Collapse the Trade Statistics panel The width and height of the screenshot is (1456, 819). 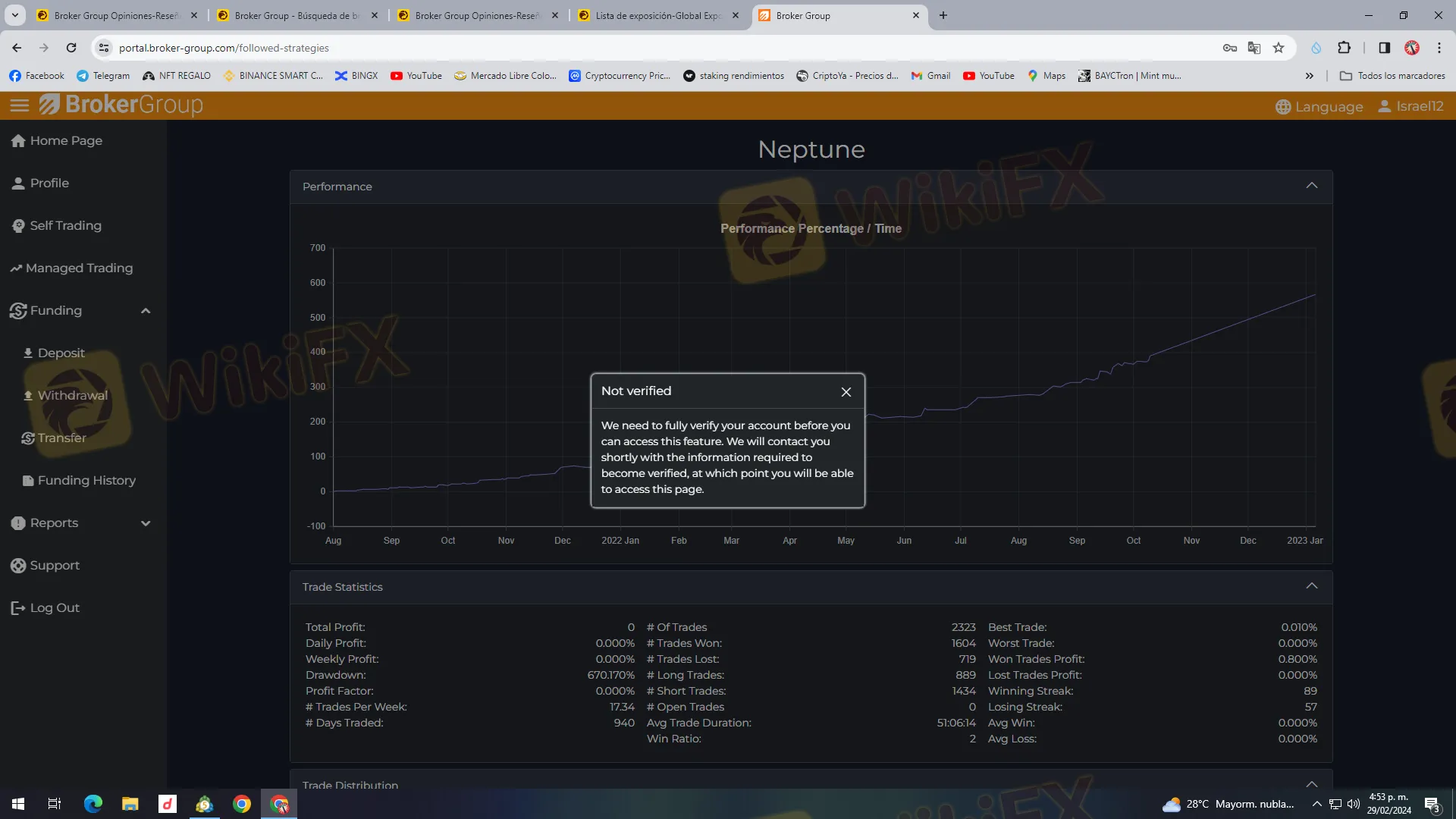click(1312, 586)
